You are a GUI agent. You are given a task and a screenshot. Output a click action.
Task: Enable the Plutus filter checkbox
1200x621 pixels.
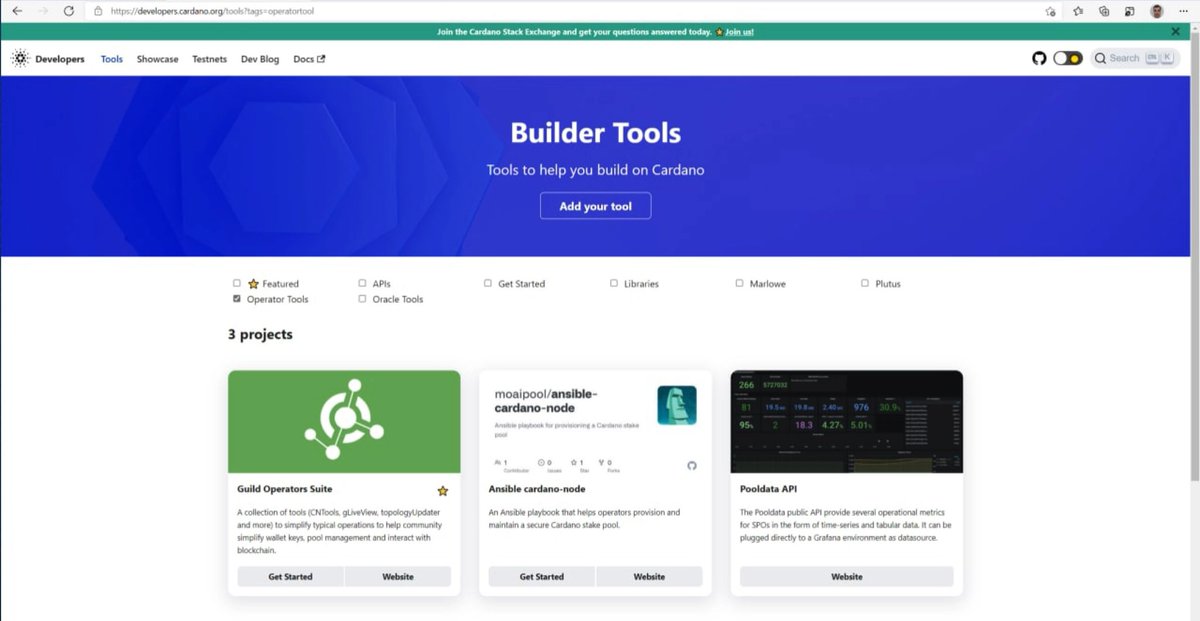[x=865, y=283]
